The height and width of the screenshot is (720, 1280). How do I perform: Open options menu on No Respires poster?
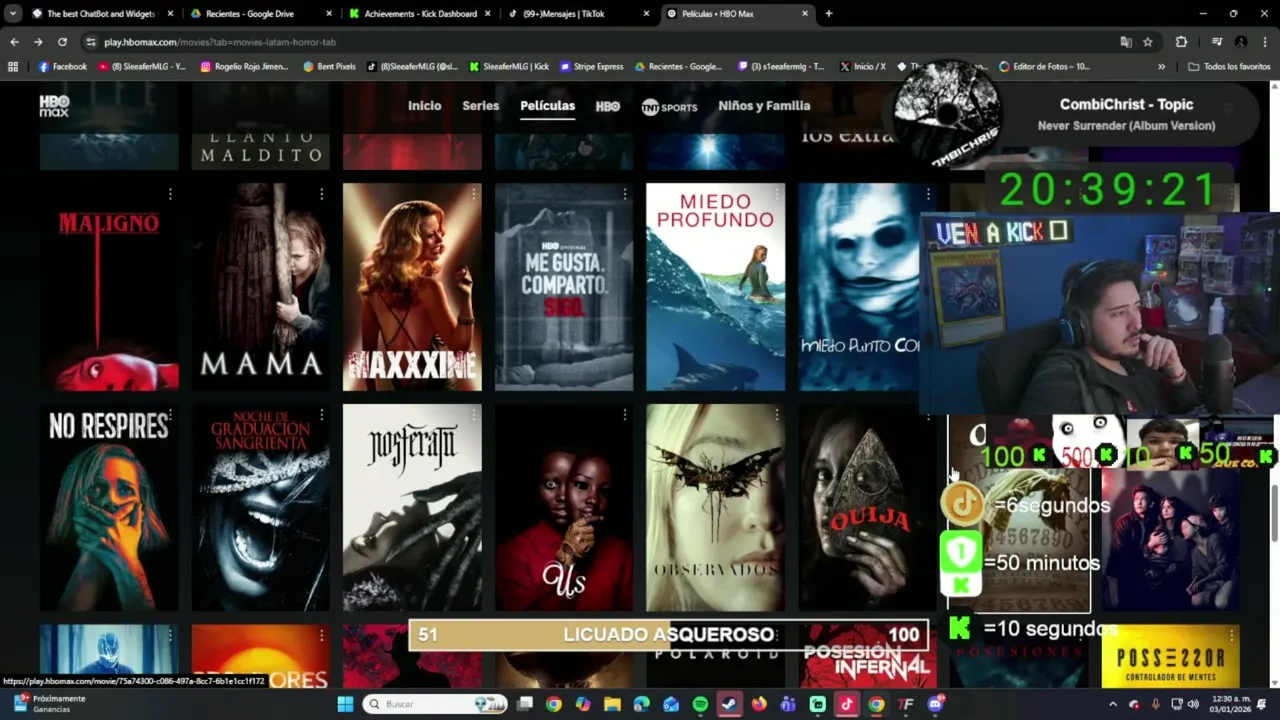click(x=170, y=415)
